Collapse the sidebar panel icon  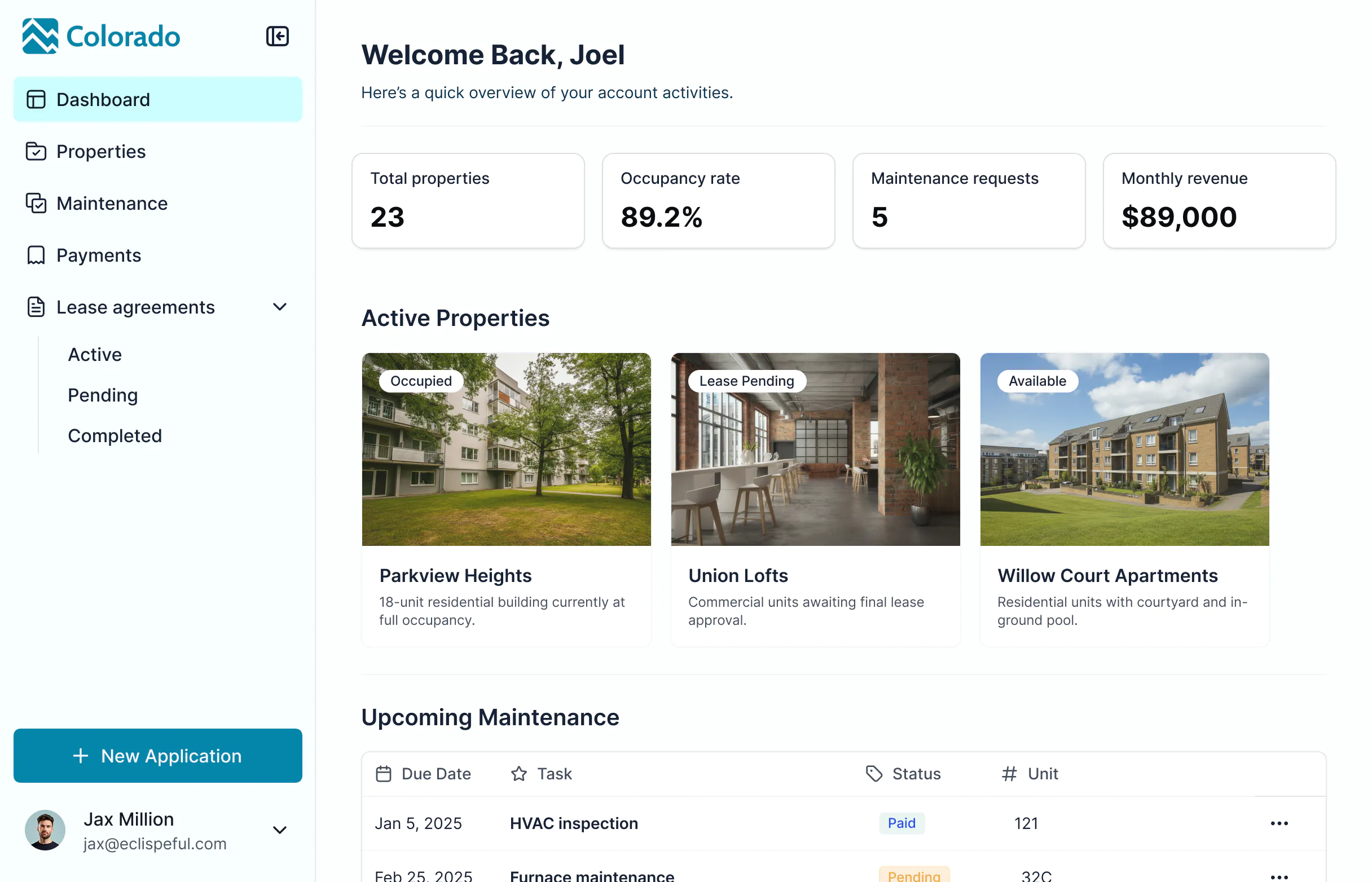277,36
